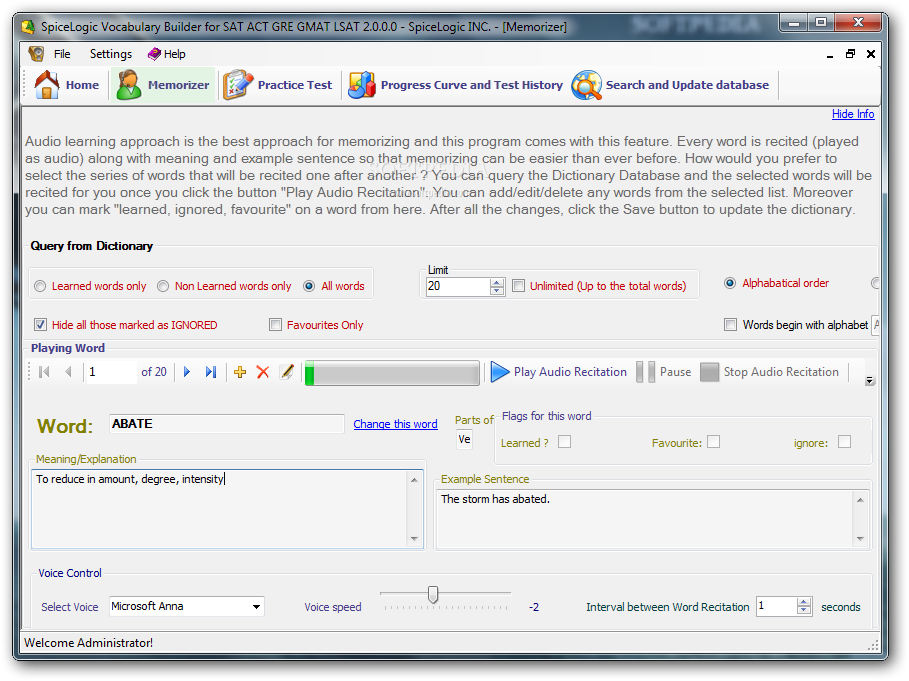Close the inner Memorizer child window
The height and width of the screenshot is (681, 909).
click(871, 54)
